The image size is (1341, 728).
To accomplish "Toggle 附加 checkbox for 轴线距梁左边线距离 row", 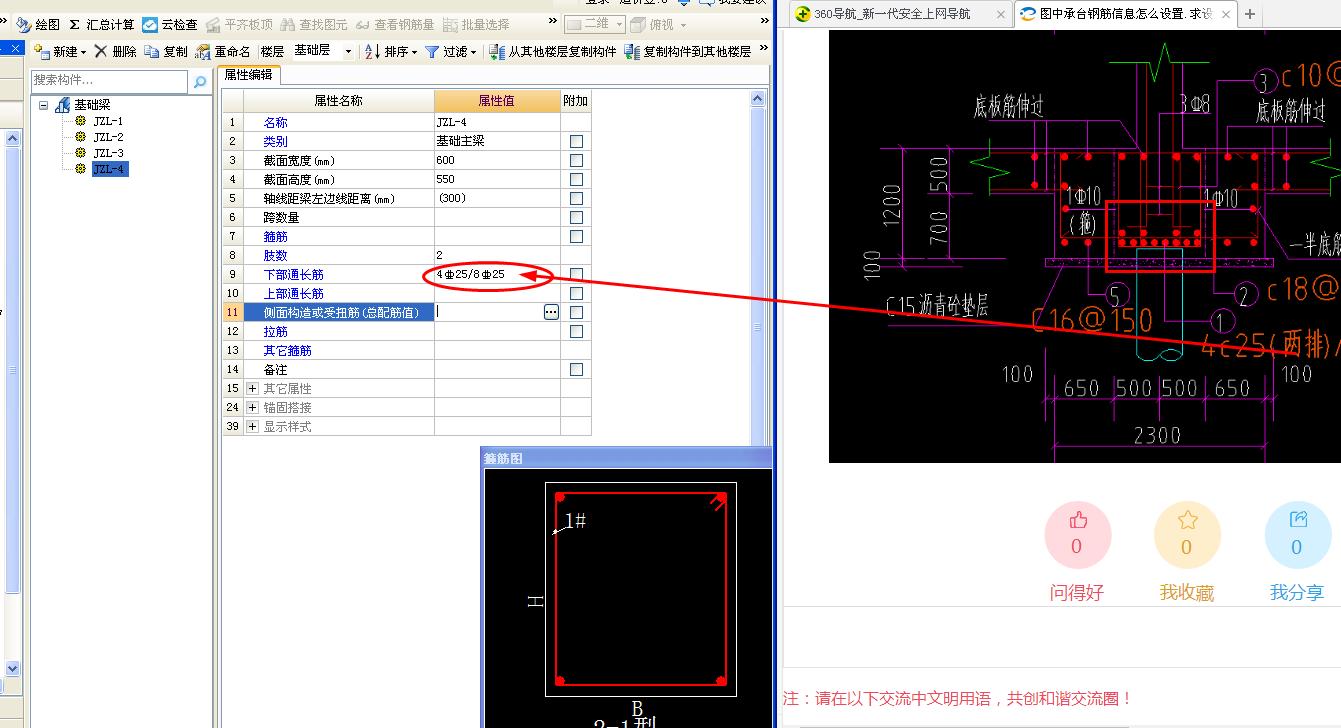I will pos(576,198).
